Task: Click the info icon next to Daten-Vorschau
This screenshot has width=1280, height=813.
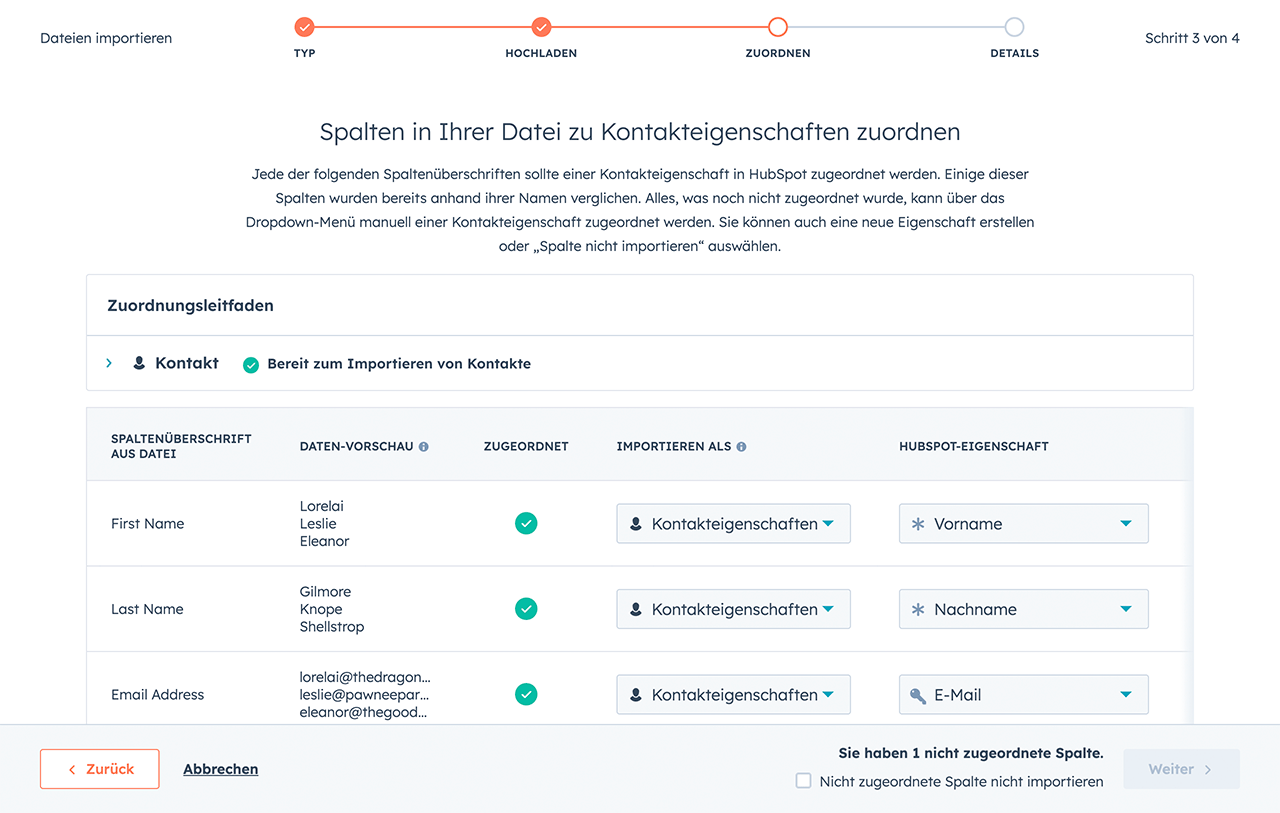Action: (x=424, y=447)
